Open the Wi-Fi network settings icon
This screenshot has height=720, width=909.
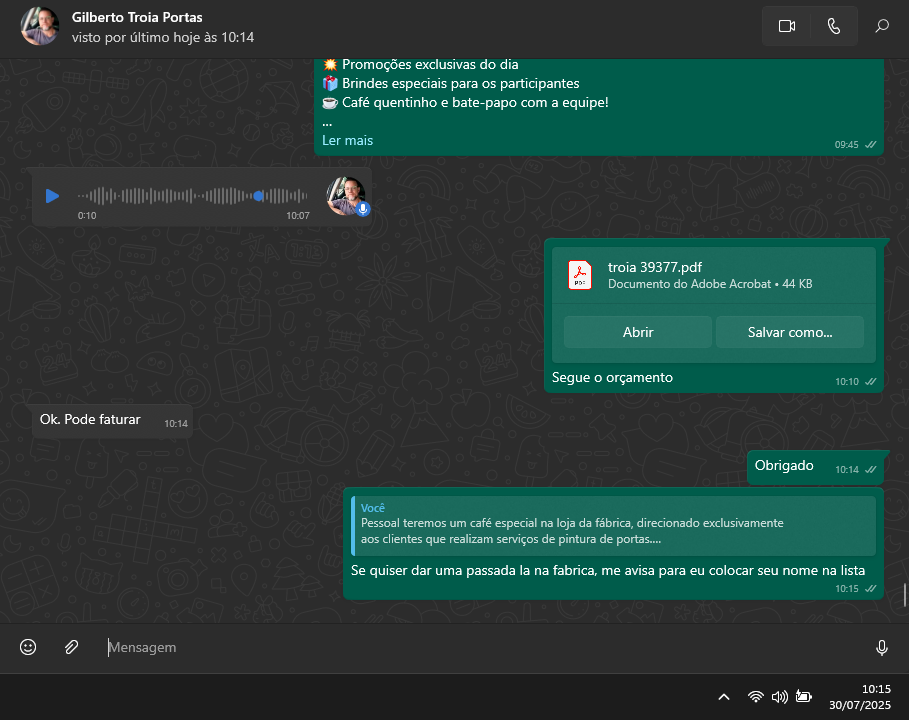(756, 697)
